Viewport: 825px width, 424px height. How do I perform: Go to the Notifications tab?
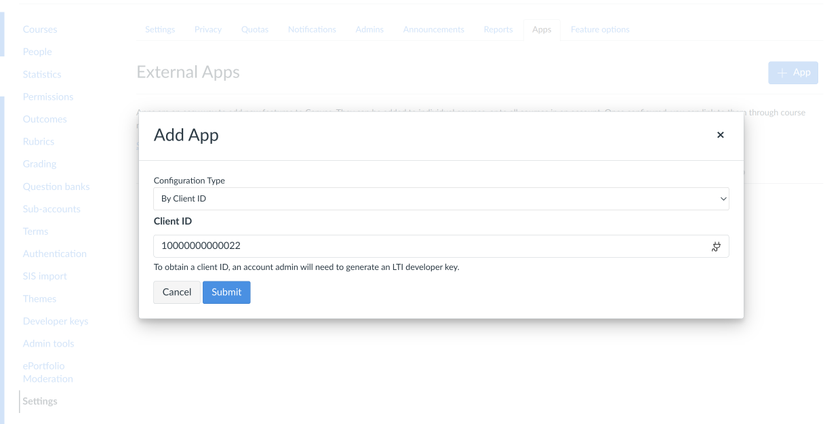[x=311, y=29]
